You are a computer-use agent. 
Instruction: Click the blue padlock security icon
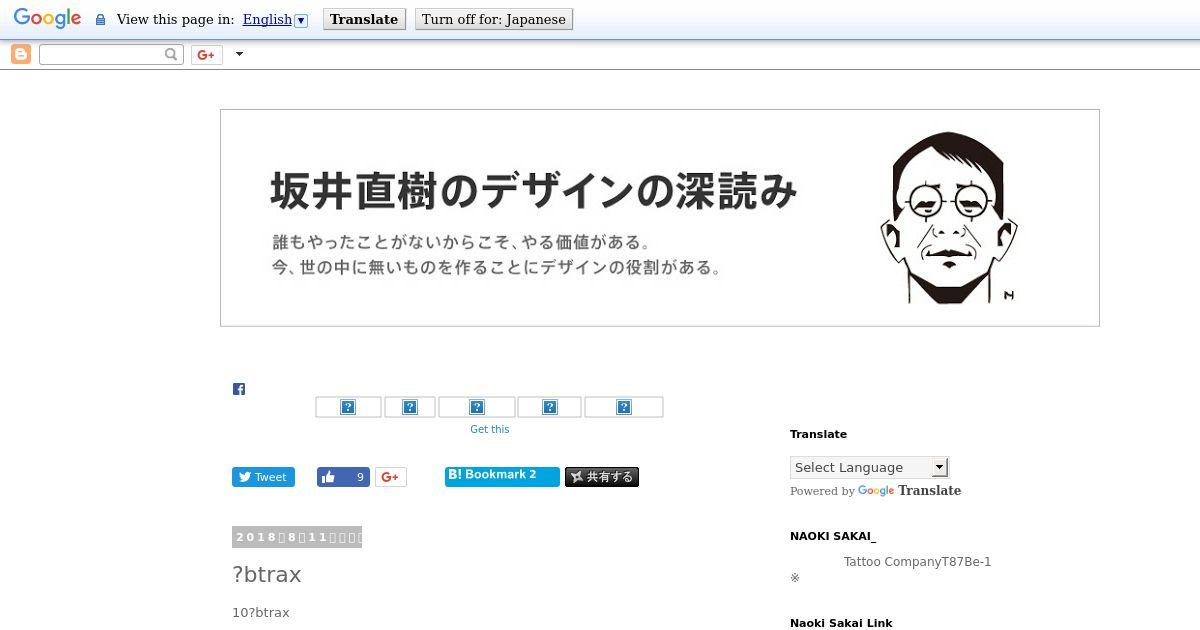click(x=100, y=20)
